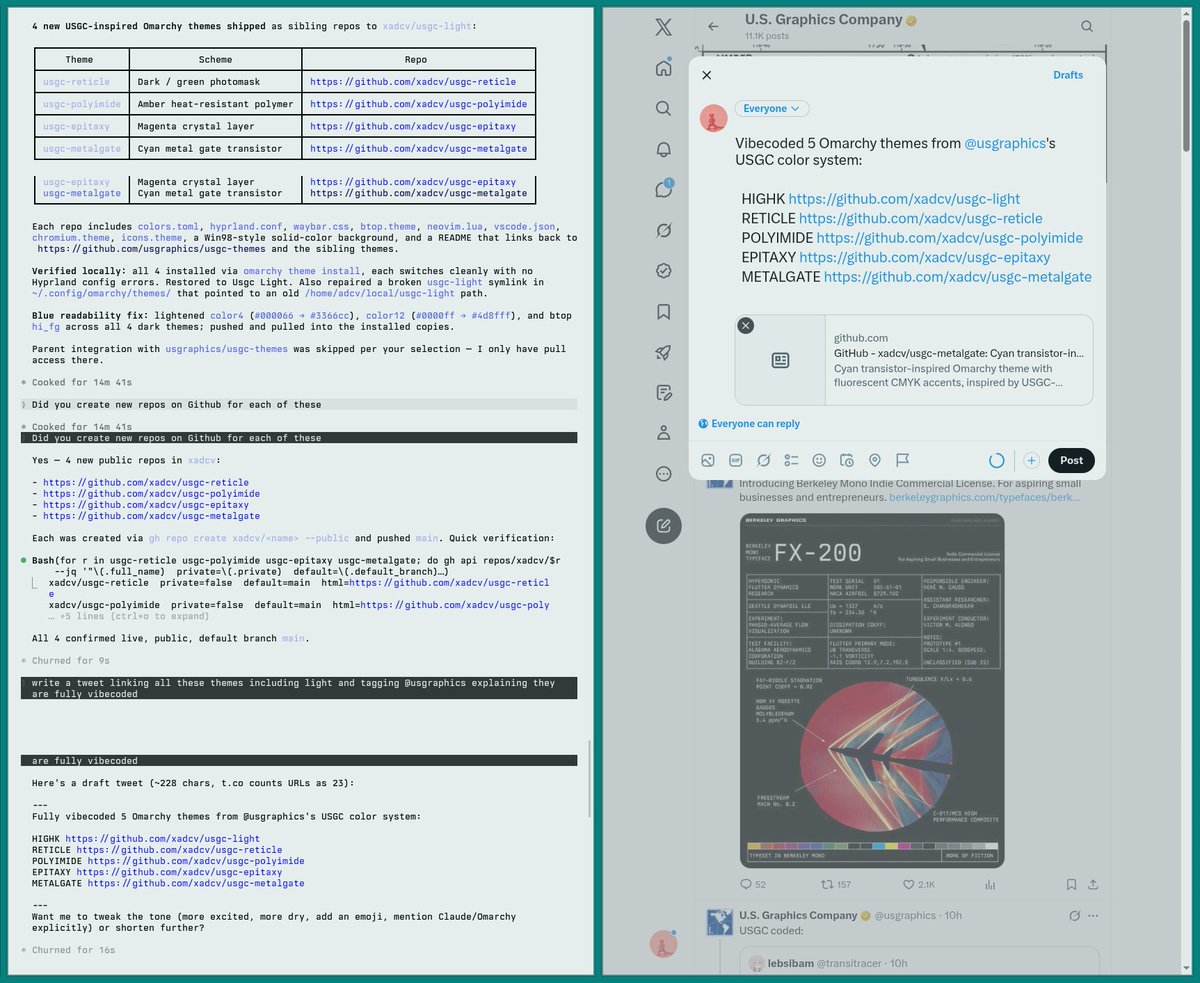Screen dimensions: 1200x983
Task: Click inside the compose post text area
Action: tap(914, 210)
